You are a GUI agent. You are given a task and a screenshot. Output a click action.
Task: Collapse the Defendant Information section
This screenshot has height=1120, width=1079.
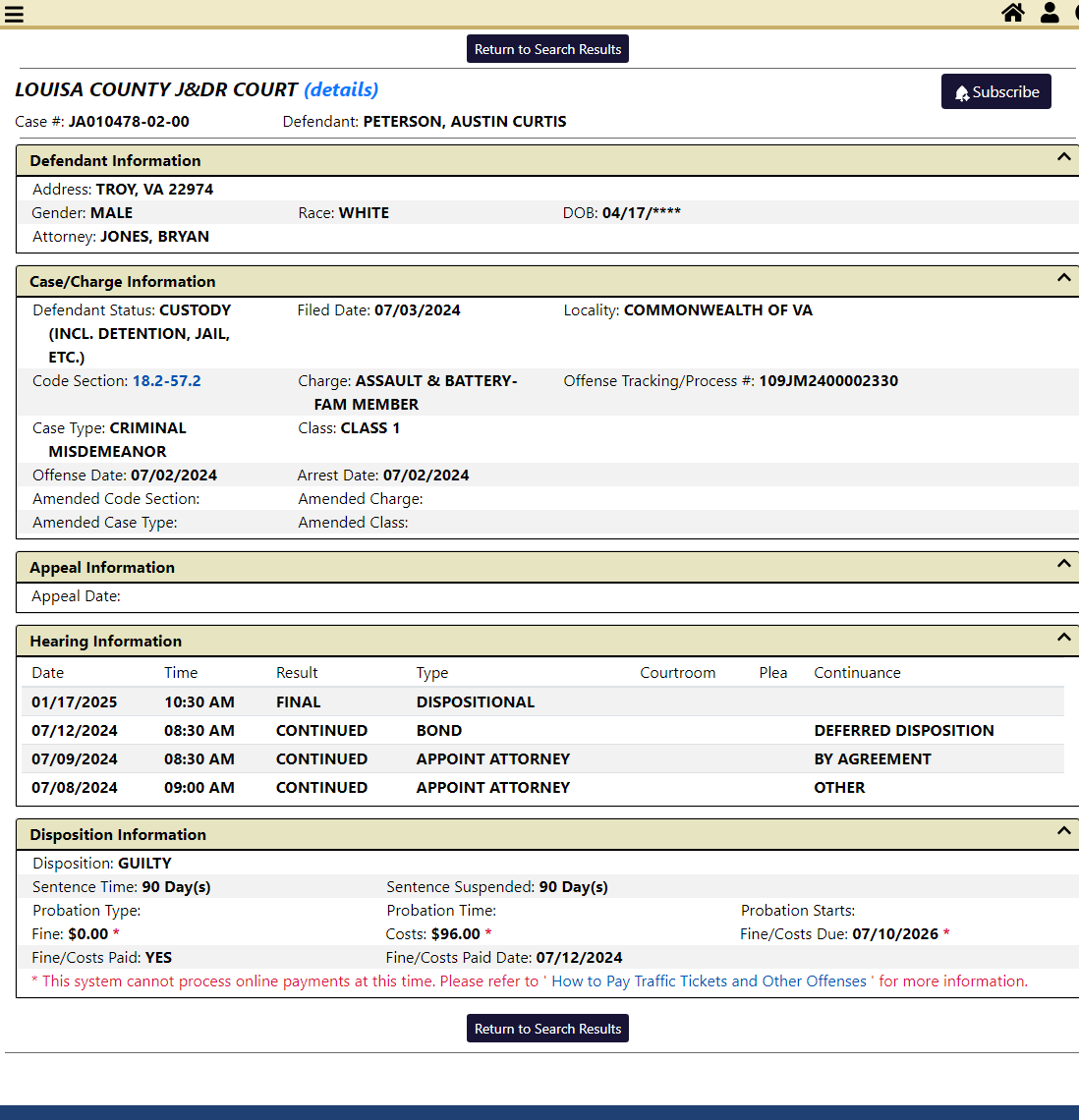(x=1063, y=157)
